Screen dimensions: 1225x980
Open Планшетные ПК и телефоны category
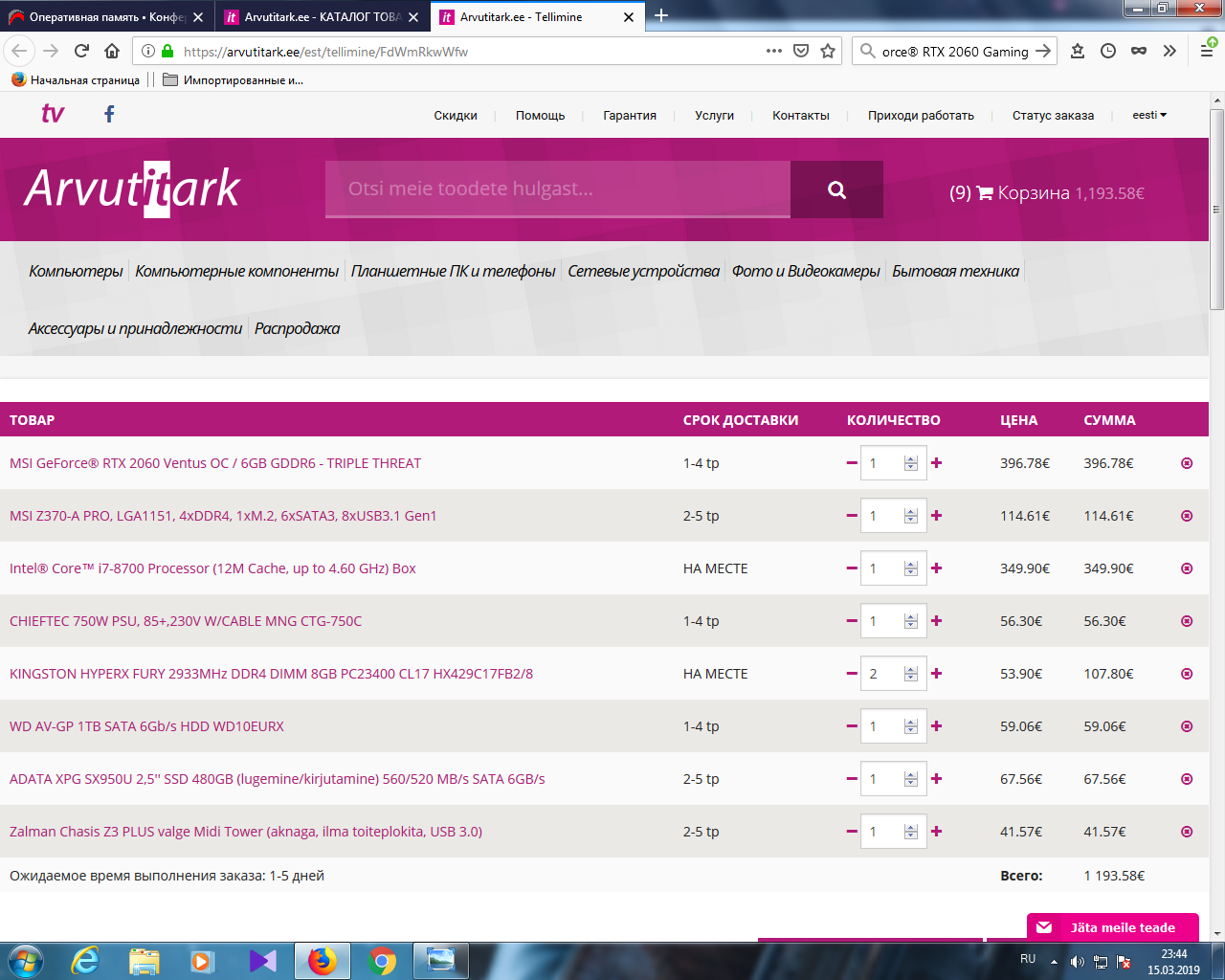pos(453,271)
